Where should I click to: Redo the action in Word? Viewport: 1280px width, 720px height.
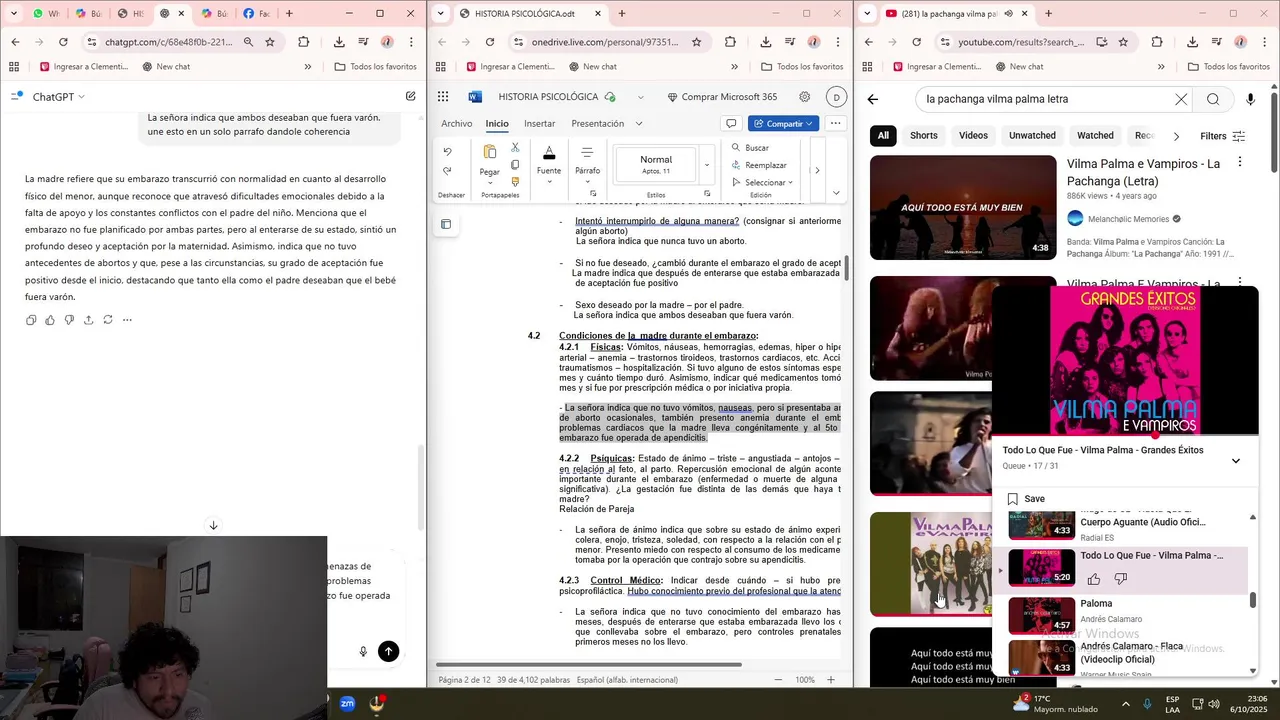pos(447,171)
